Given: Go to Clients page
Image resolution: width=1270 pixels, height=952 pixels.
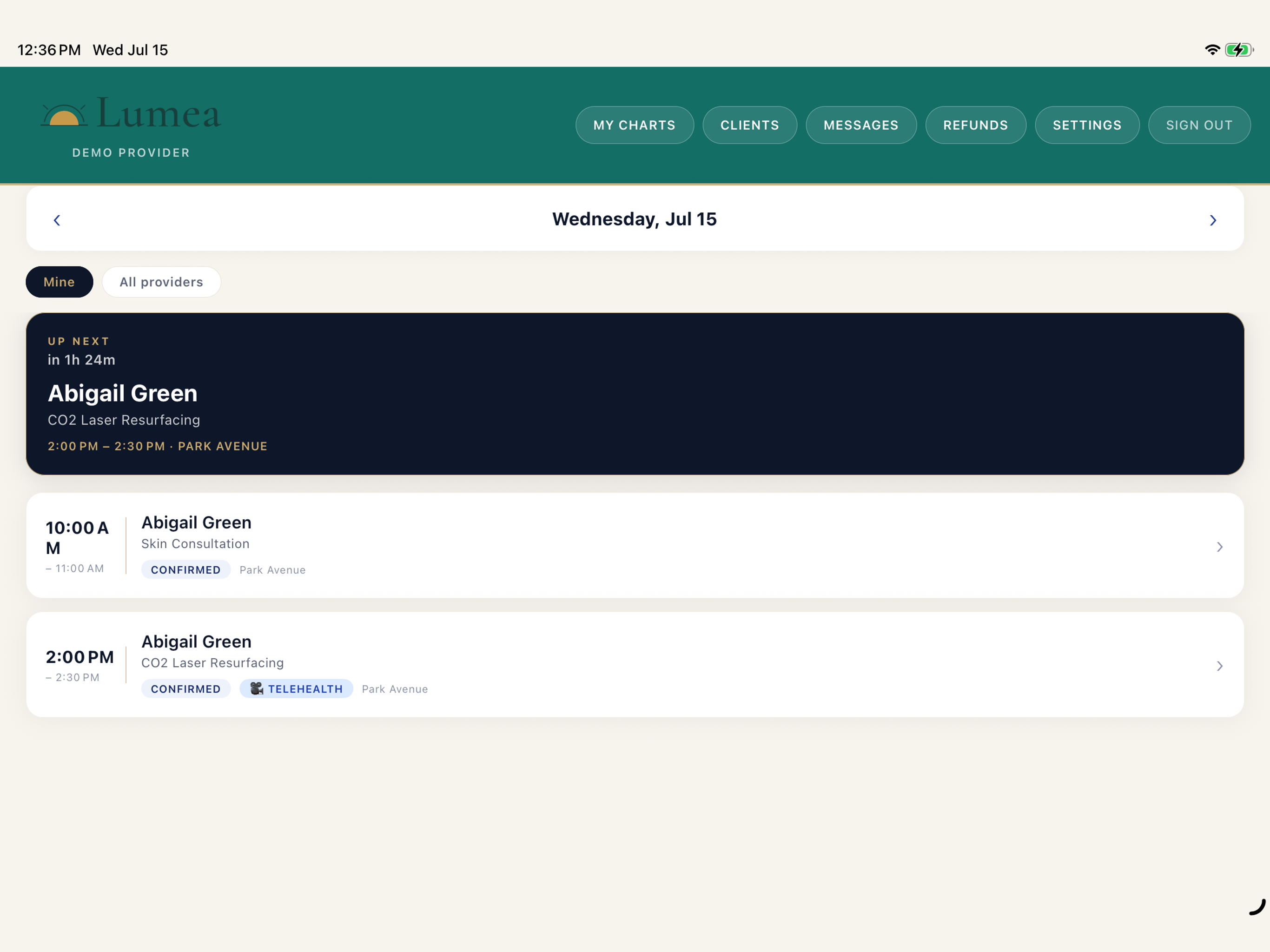Looking at the screenshot, I should click(x=750, y=125).
